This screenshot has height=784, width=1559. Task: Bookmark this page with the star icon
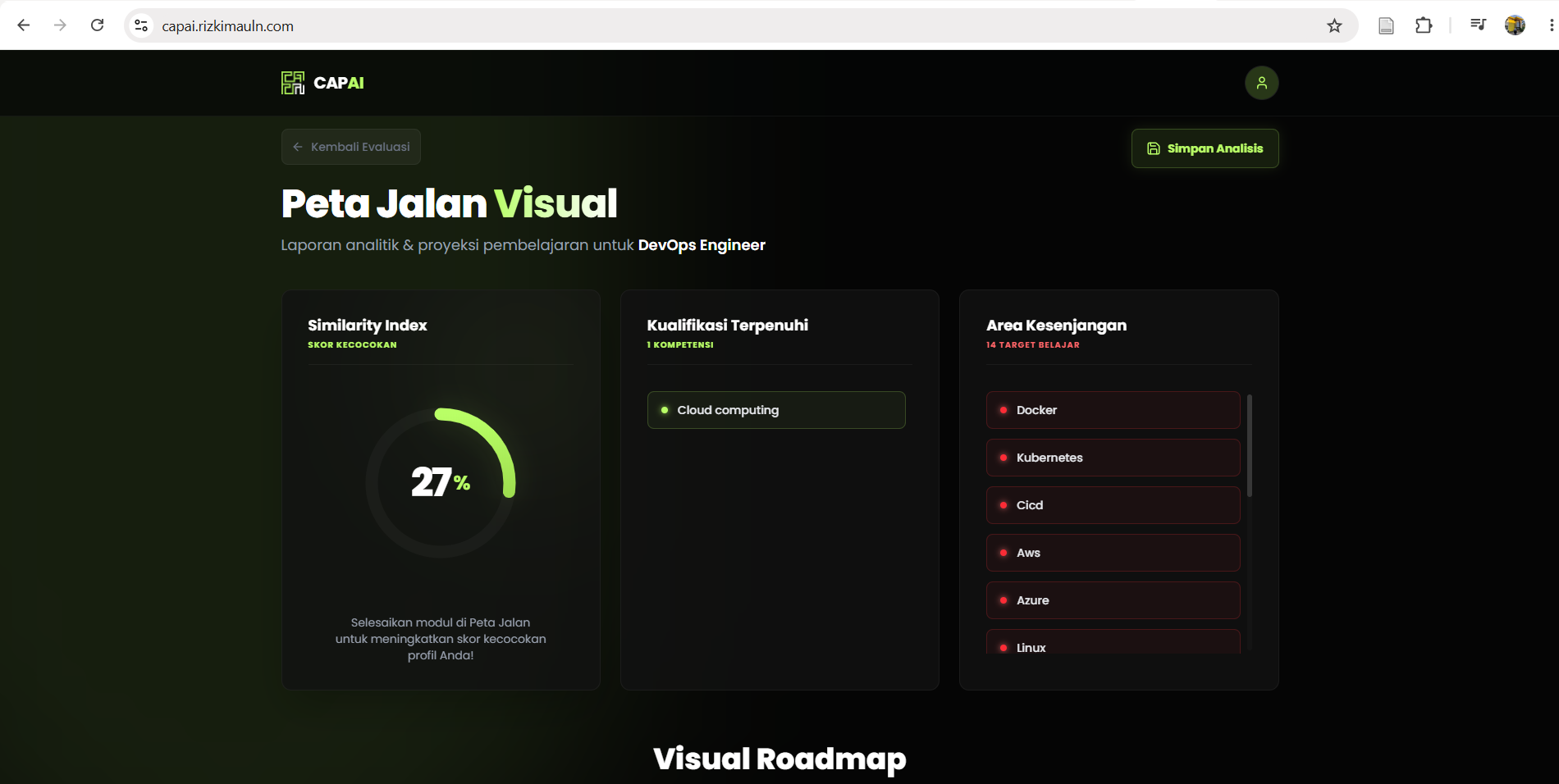[x=1334, y=25]
